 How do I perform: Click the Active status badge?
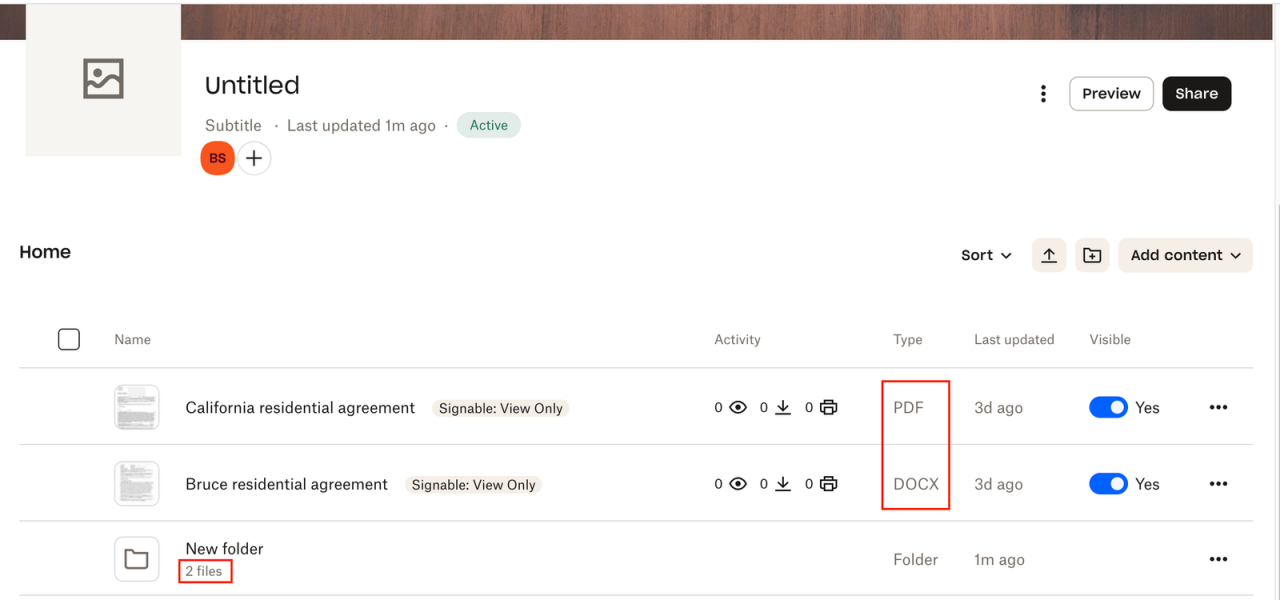pos(489,126)
